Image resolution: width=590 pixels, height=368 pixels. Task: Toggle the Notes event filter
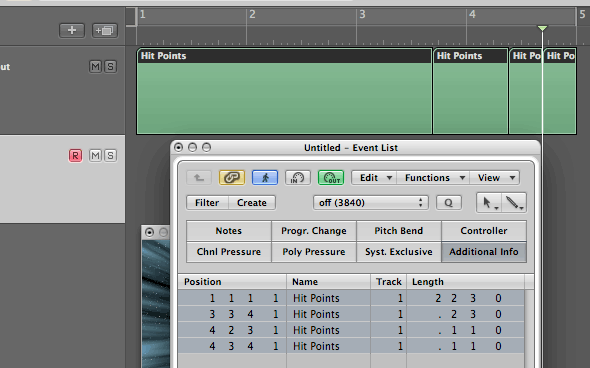(229, 231)
